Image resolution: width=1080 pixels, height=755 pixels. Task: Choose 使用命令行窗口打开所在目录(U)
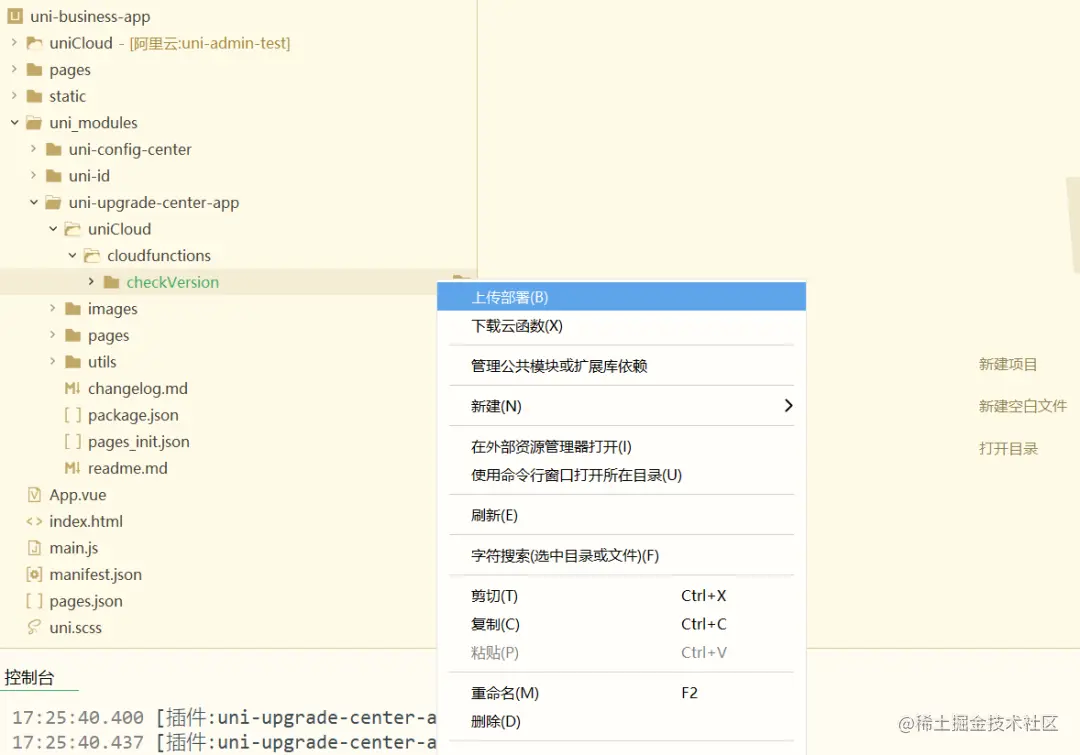pos(621,475)
